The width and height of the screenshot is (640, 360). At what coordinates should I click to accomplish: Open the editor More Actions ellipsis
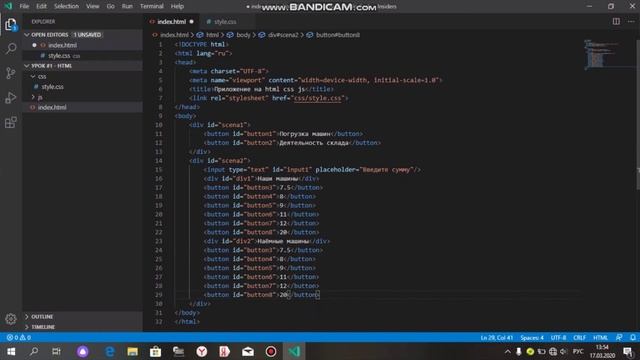click(631, 21)
